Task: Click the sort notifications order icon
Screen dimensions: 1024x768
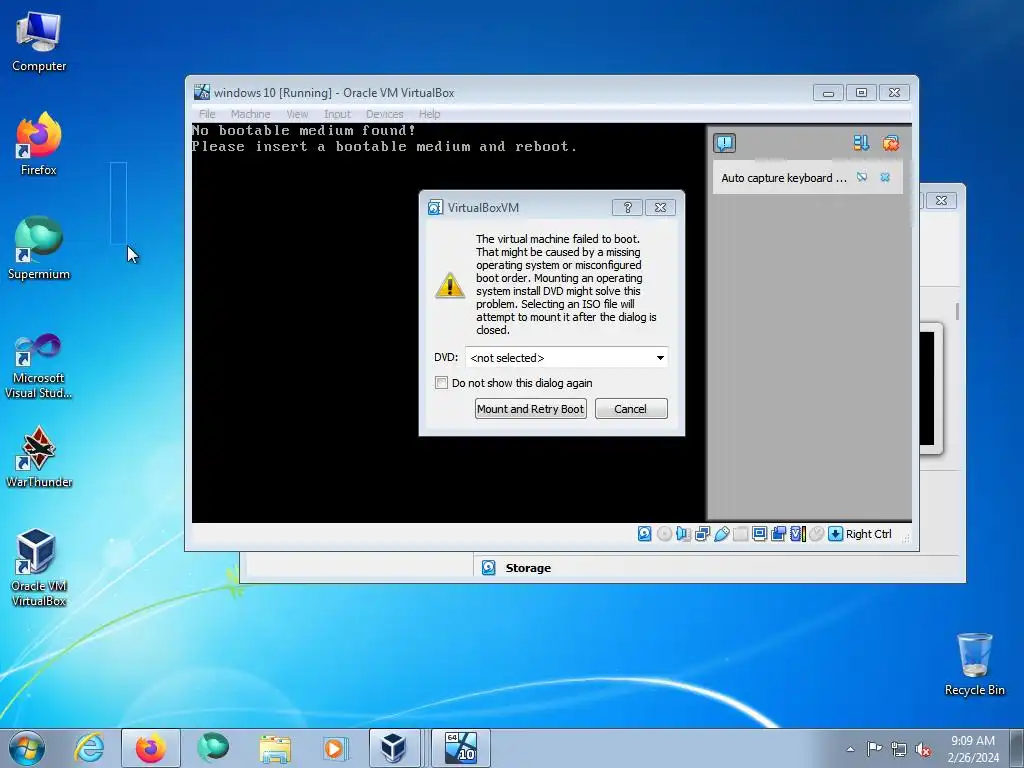Action: [x=861, y=143]
